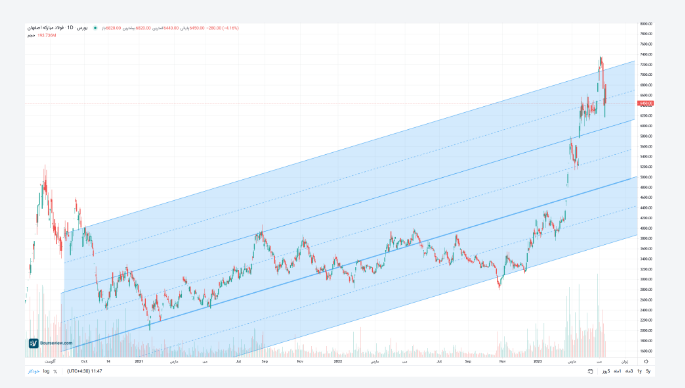The width and height of the screenshot is (685, 388).
Task: Select the 5y time range
Action: [648, 371]
